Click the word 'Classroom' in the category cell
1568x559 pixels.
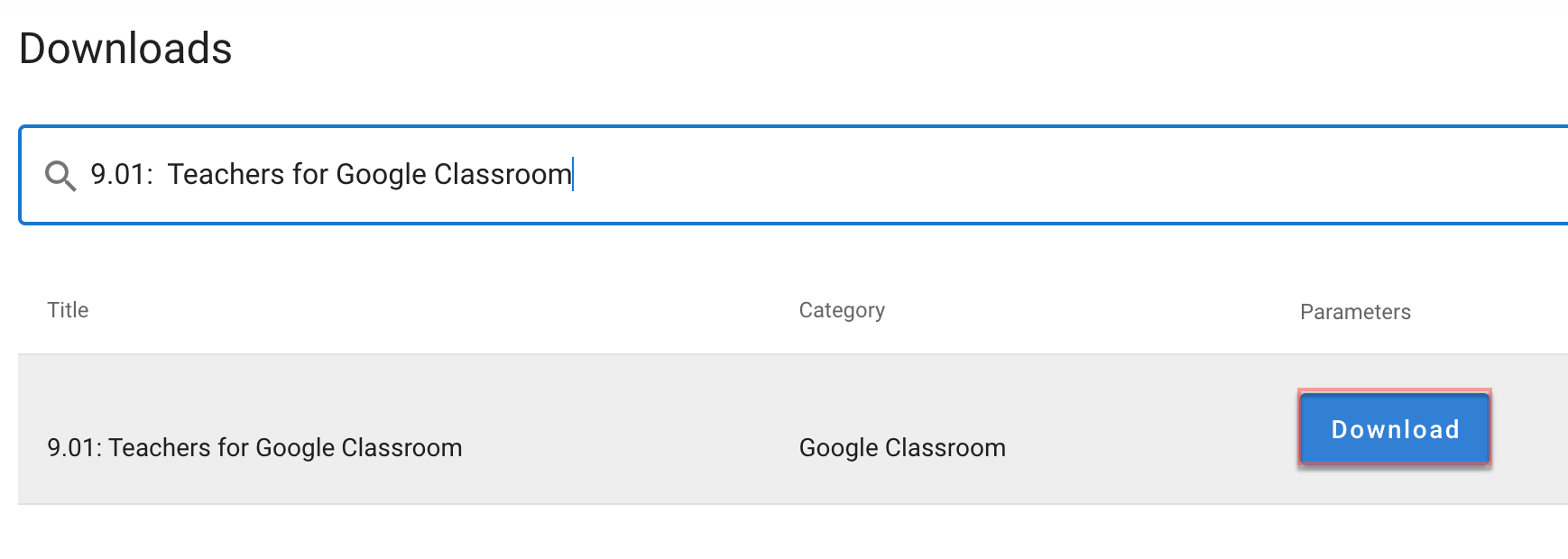pyautogui.click(x=945, y=447)
